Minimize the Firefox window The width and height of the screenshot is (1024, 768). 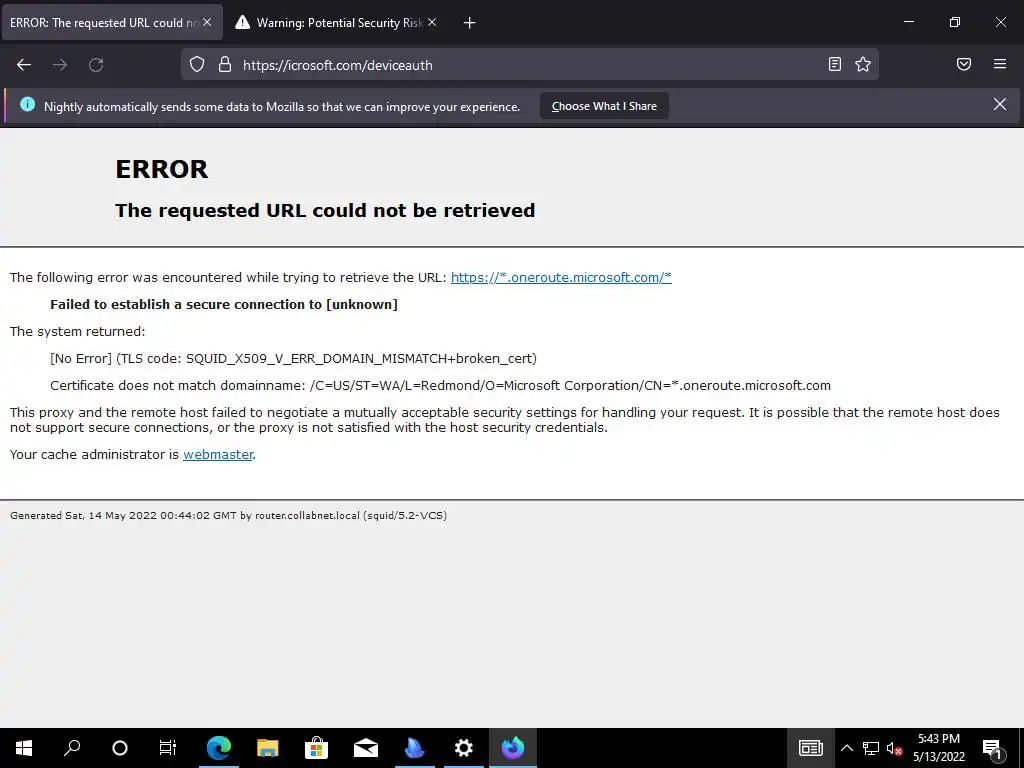908,22
